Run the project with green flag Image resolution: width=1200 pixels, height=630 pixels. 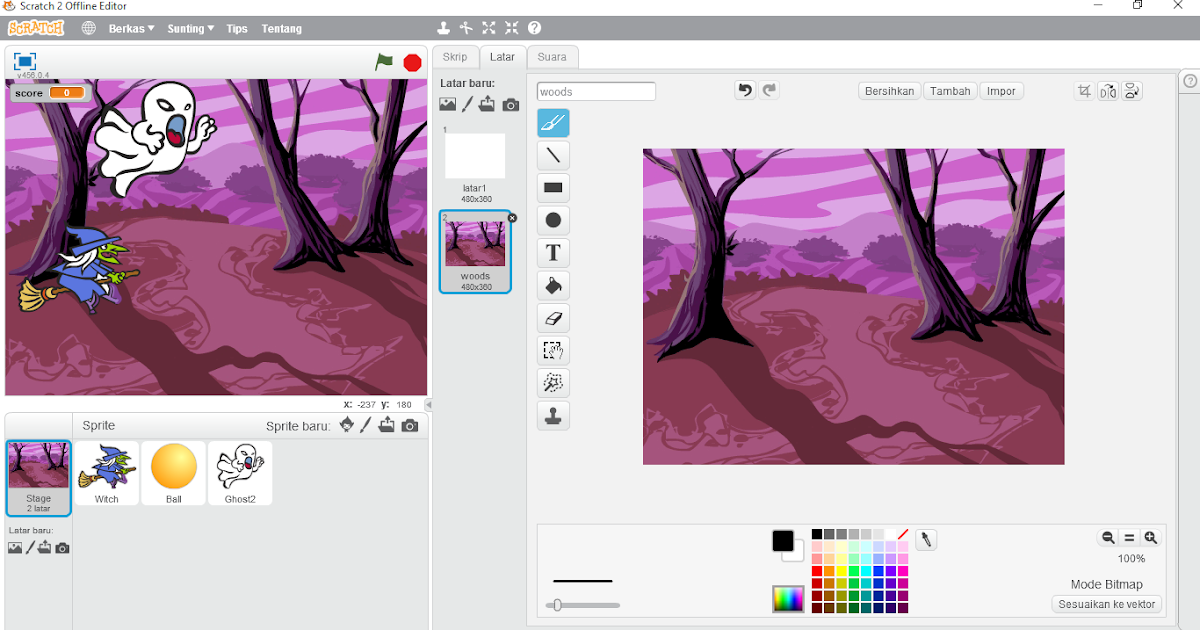coord(383,62)
